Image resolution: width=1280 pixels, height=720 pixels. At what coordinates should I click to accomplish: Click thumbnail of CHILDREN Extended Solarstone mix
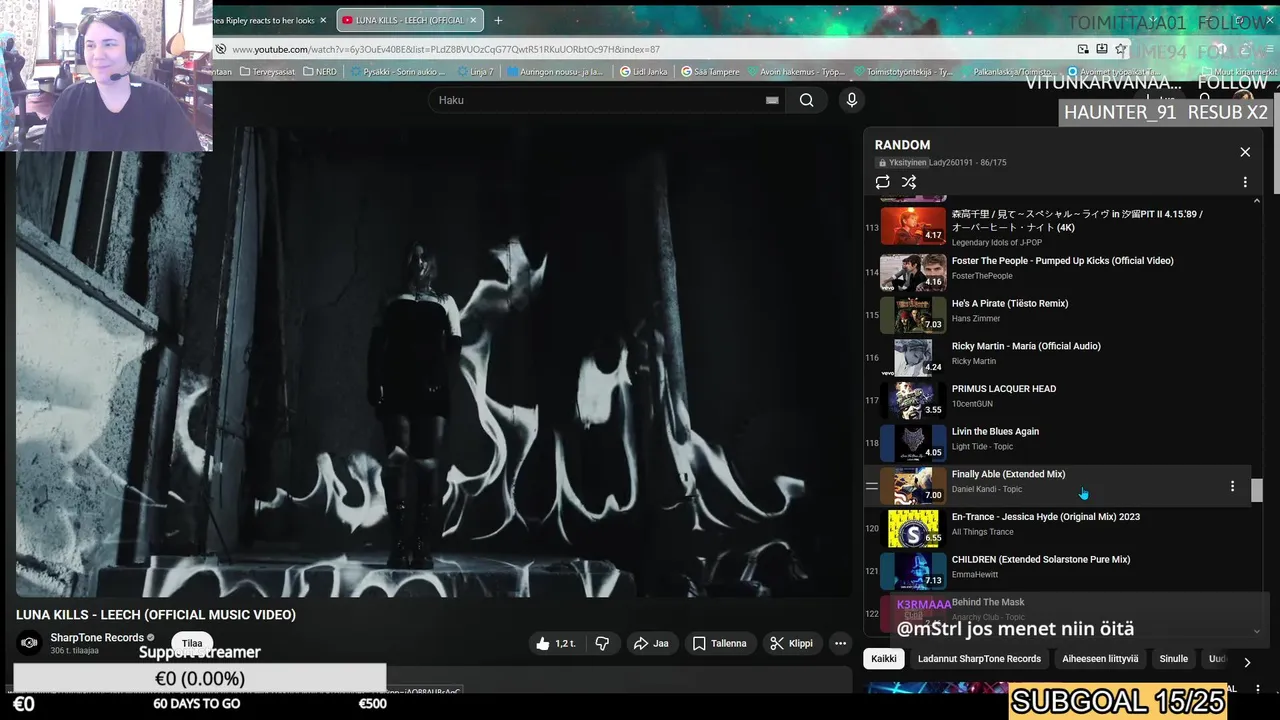coord(913,570)
